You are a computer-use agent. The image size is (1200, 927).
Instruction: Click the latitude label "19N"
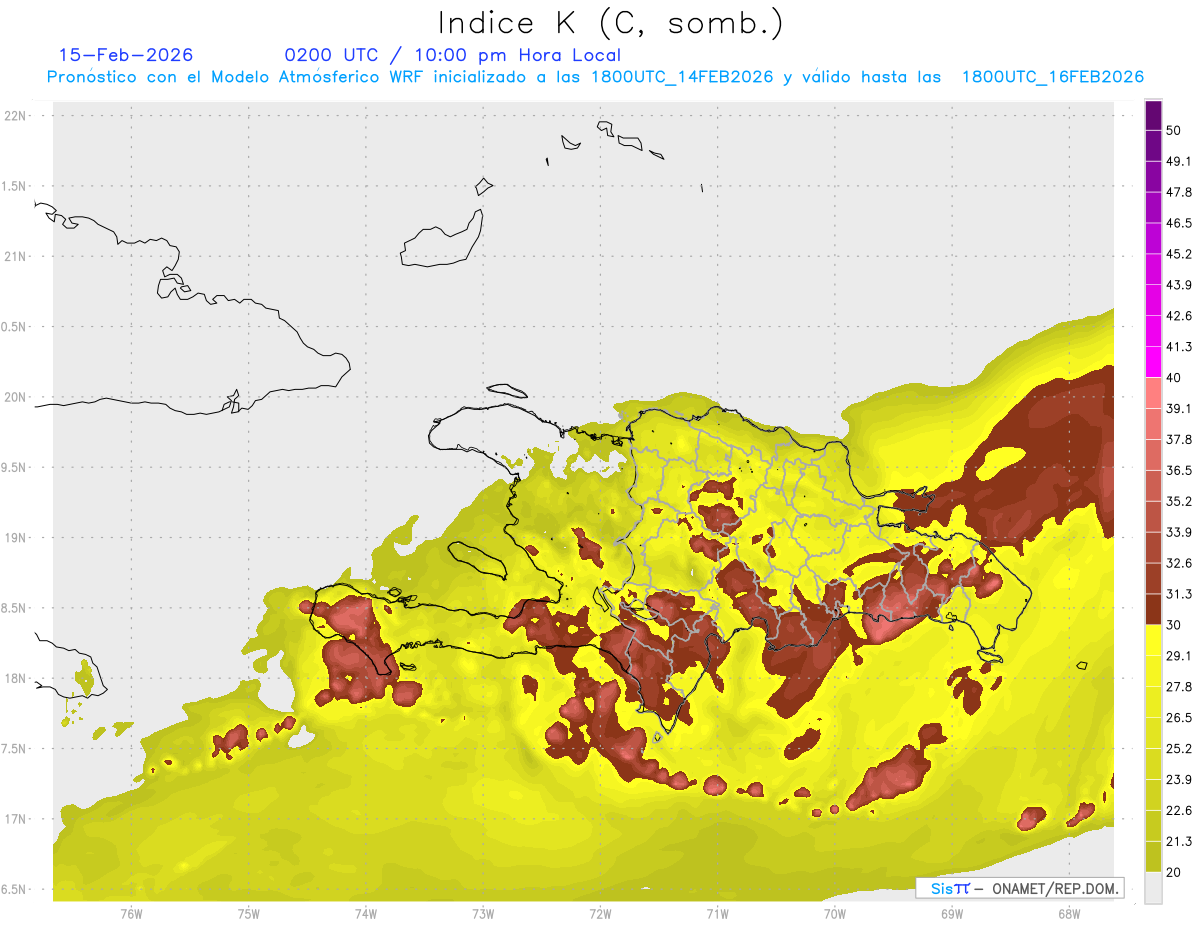pyautogui.click(x=16, y=538)
